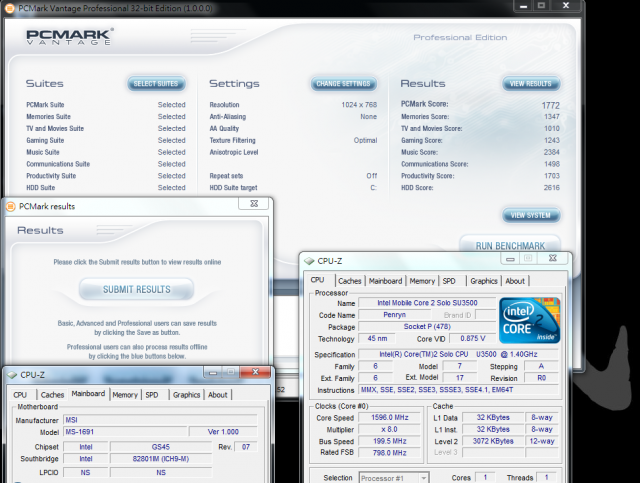Click the PCMark results dialog icon
The height and width of the screenshot is (483, 640).
tap(11, 206)
